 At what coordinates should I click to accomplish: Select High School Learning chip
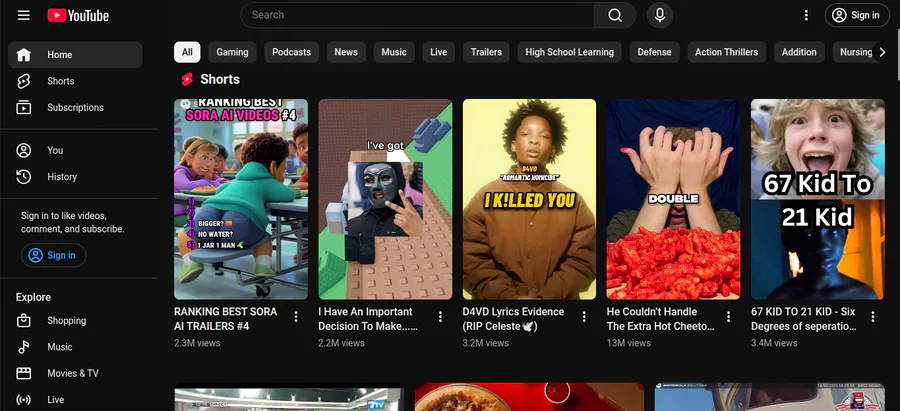pos(569,52)
